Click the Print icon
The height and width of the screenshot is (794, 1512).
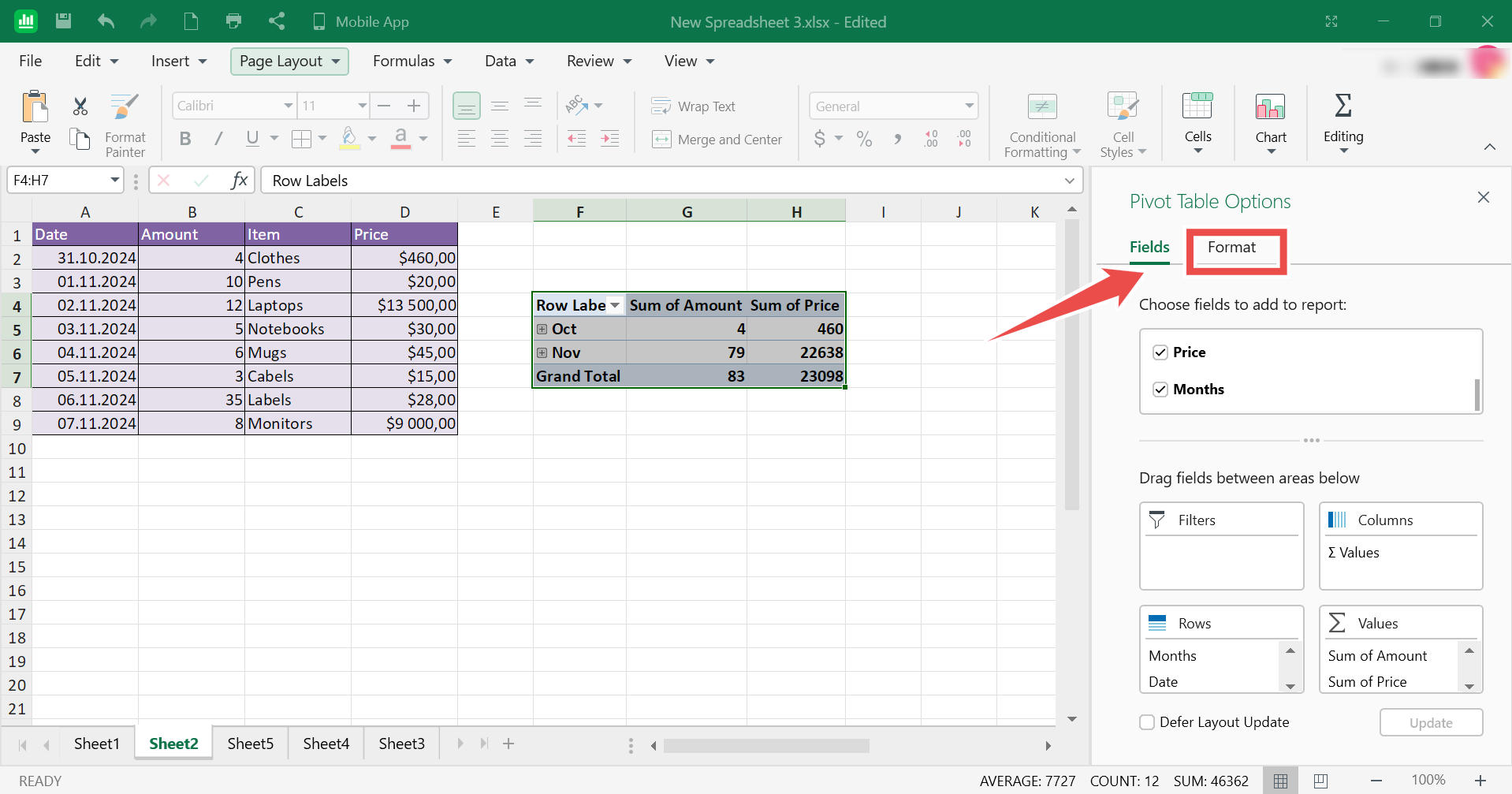pyautogui.click(x=233, y=21)
